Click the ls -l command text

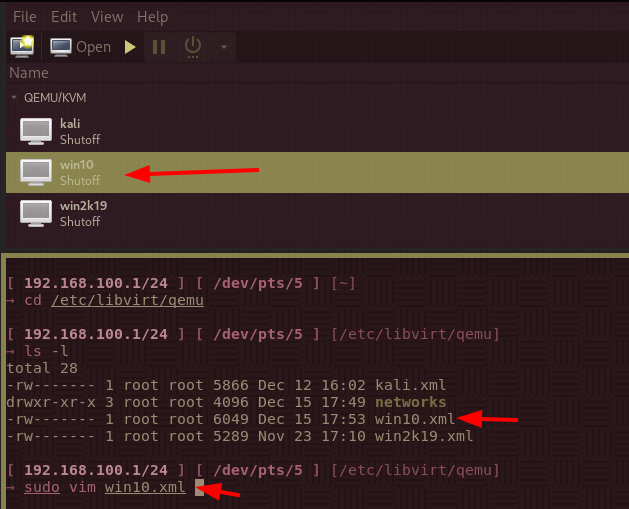(x=46, y=351)
